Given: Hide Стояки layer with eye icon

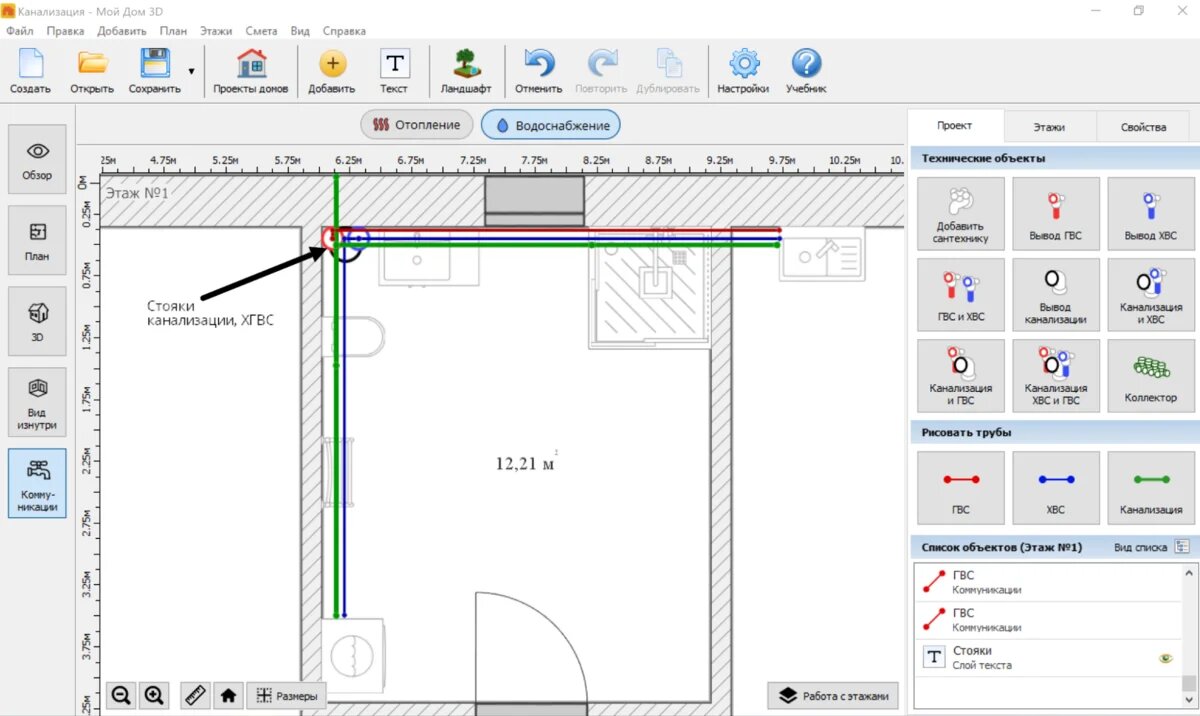Looking at the screenshot, I should tap(1165, 658).
